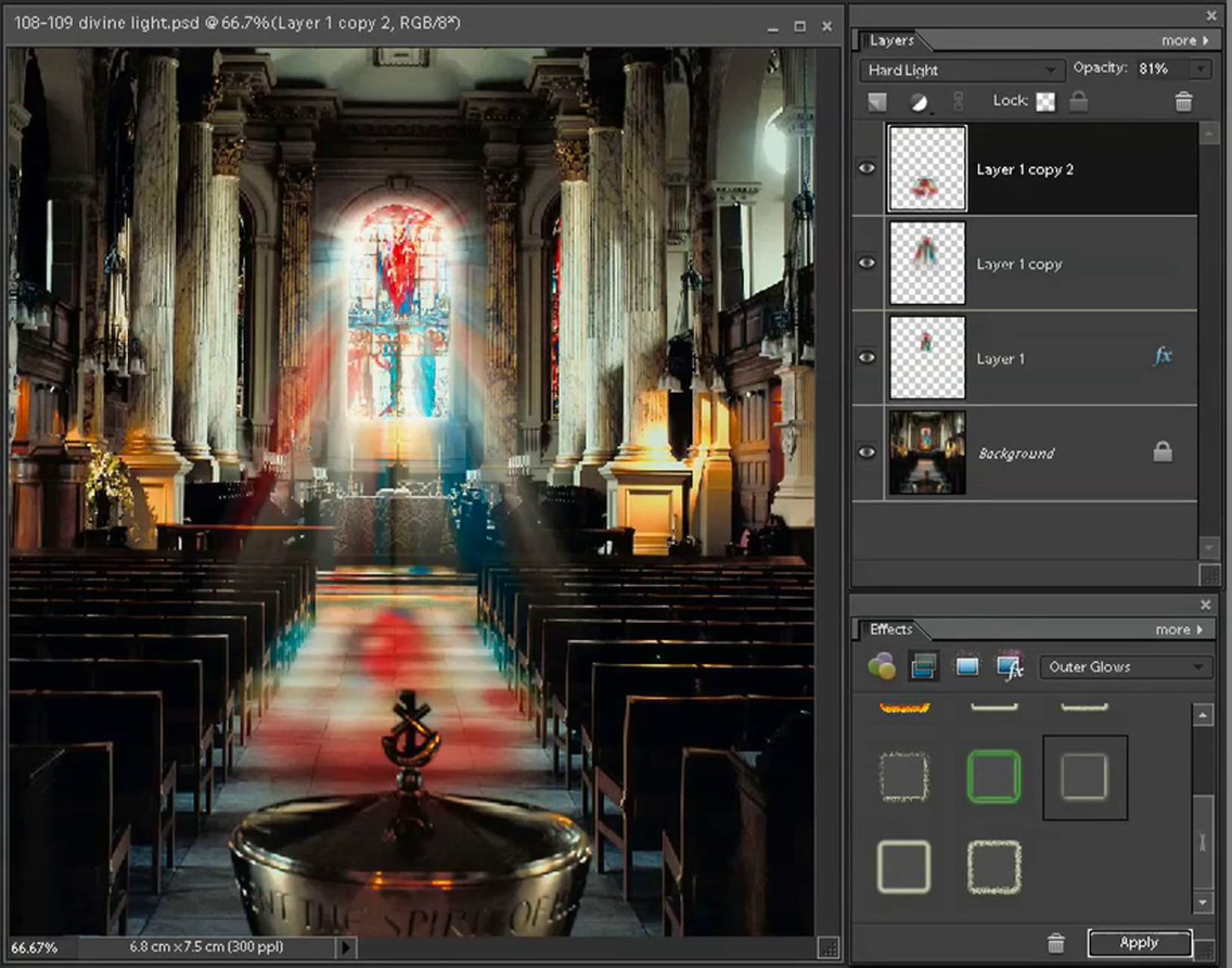Open the Layers panel more menu

[1184, 41]
